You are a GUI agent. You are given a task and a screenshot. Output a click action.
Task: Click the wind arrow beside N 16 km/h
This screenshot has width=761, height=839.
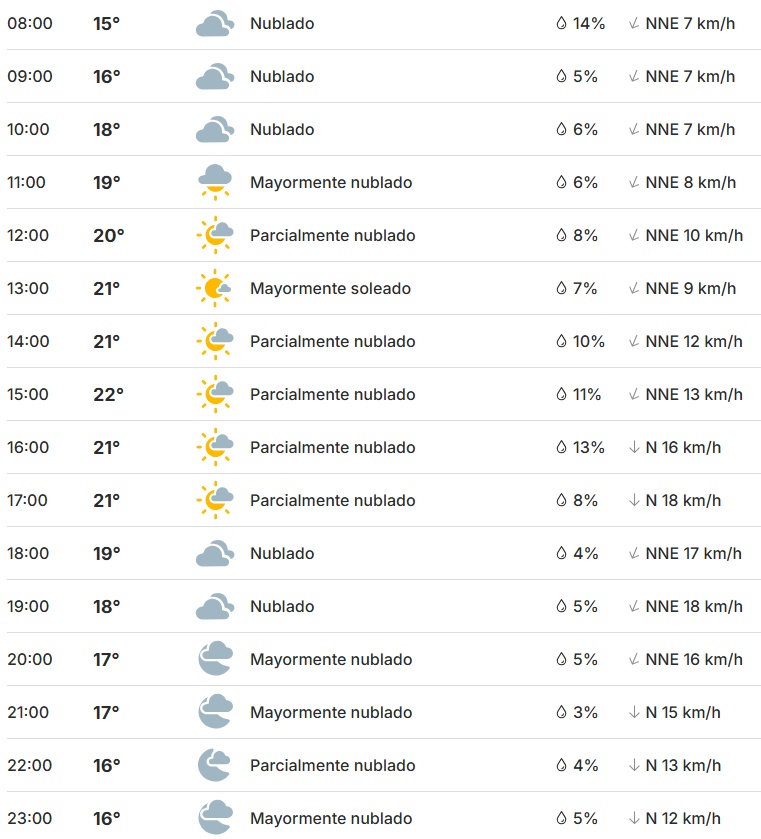pyautogui.click(x=634, y=447)
